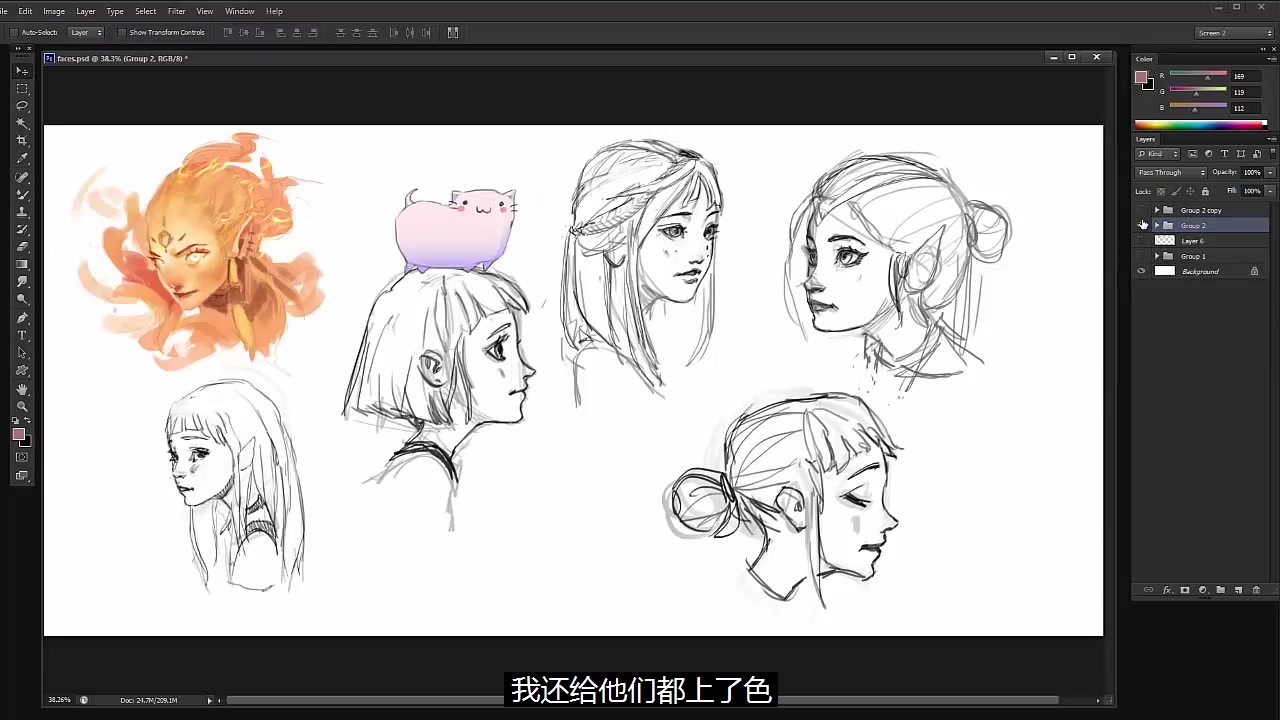
Task: Open the Kind filter dropdown
Action: pos(1157,154)
